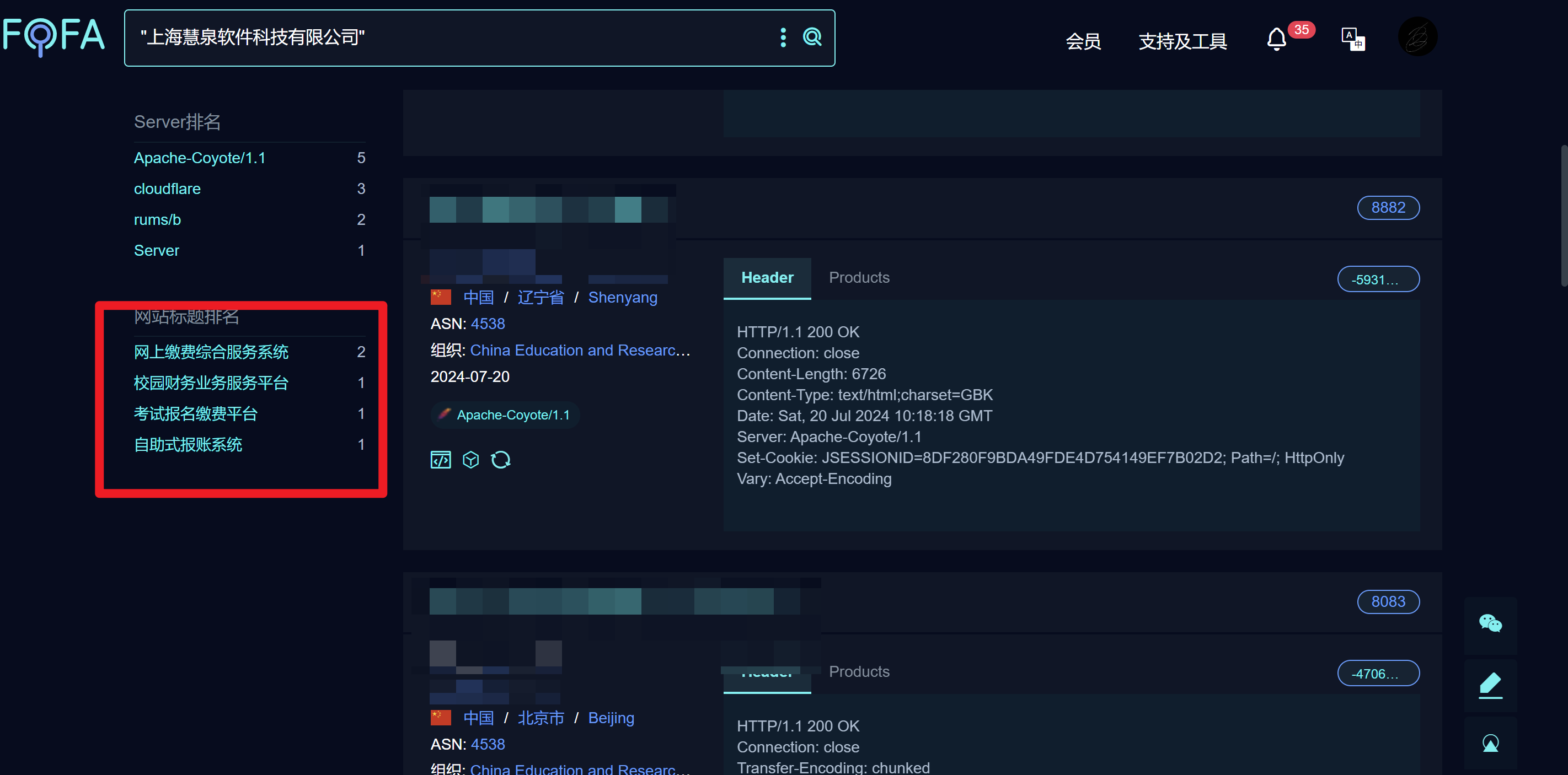Click the refresh icon for Shenyang result

500,459
